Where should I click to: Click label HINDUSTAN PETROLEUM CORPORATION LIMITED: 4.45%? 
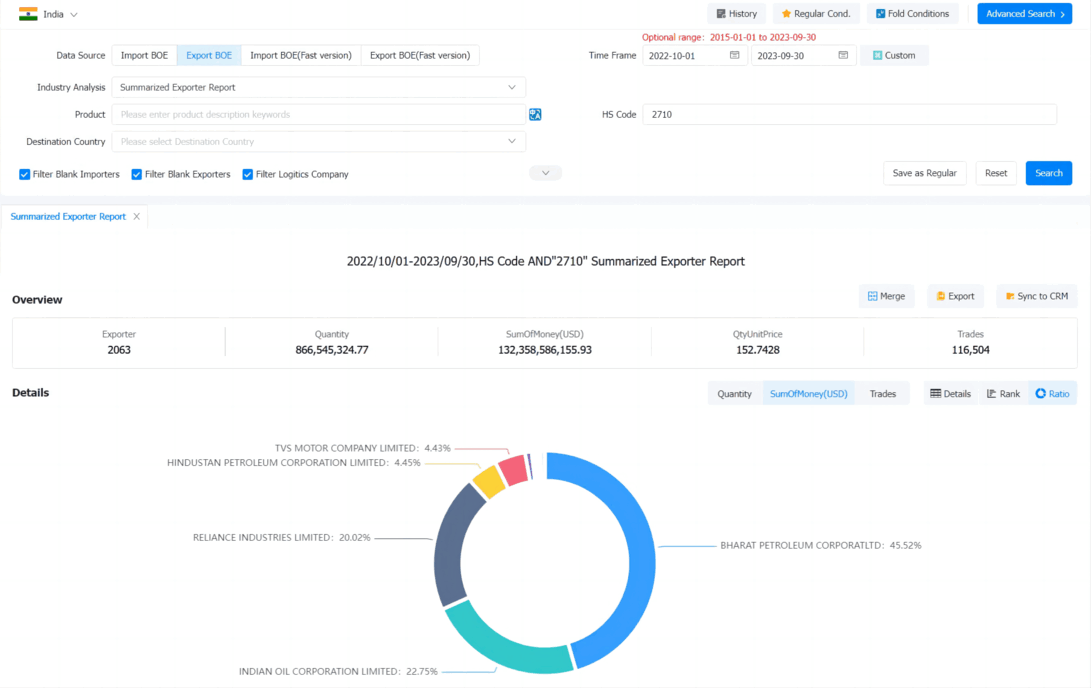(294, 463)
